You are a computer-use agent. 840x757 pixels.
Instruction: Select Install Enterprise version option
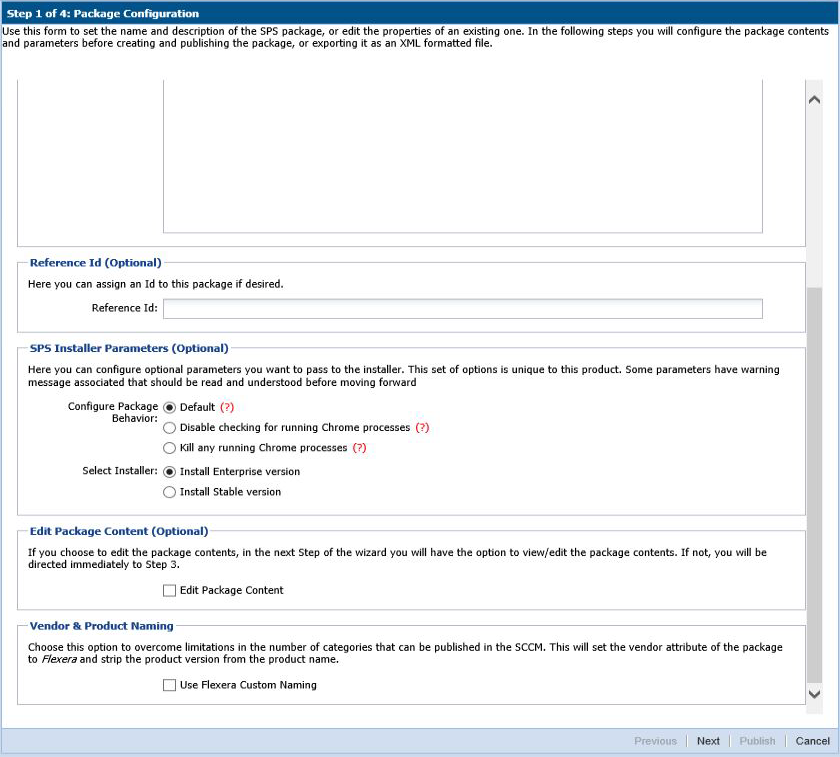coord(169,472)
